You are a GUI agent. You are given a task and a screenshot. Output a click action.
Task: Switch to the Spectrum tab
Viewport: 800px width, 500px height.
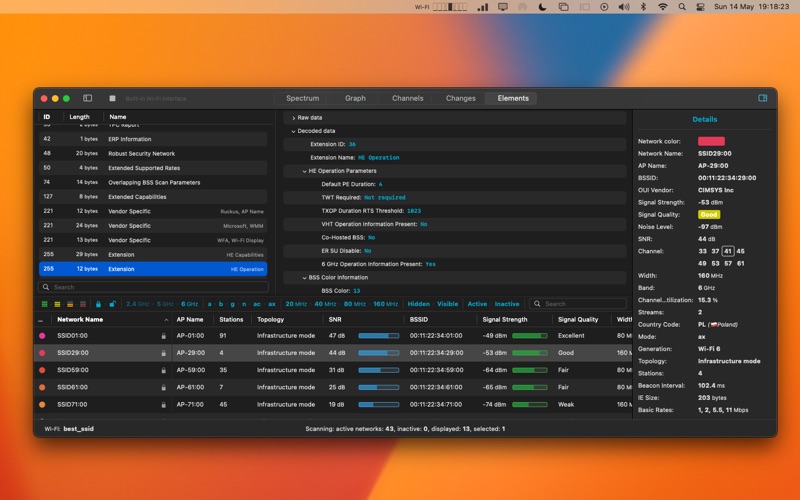[303, 98]
